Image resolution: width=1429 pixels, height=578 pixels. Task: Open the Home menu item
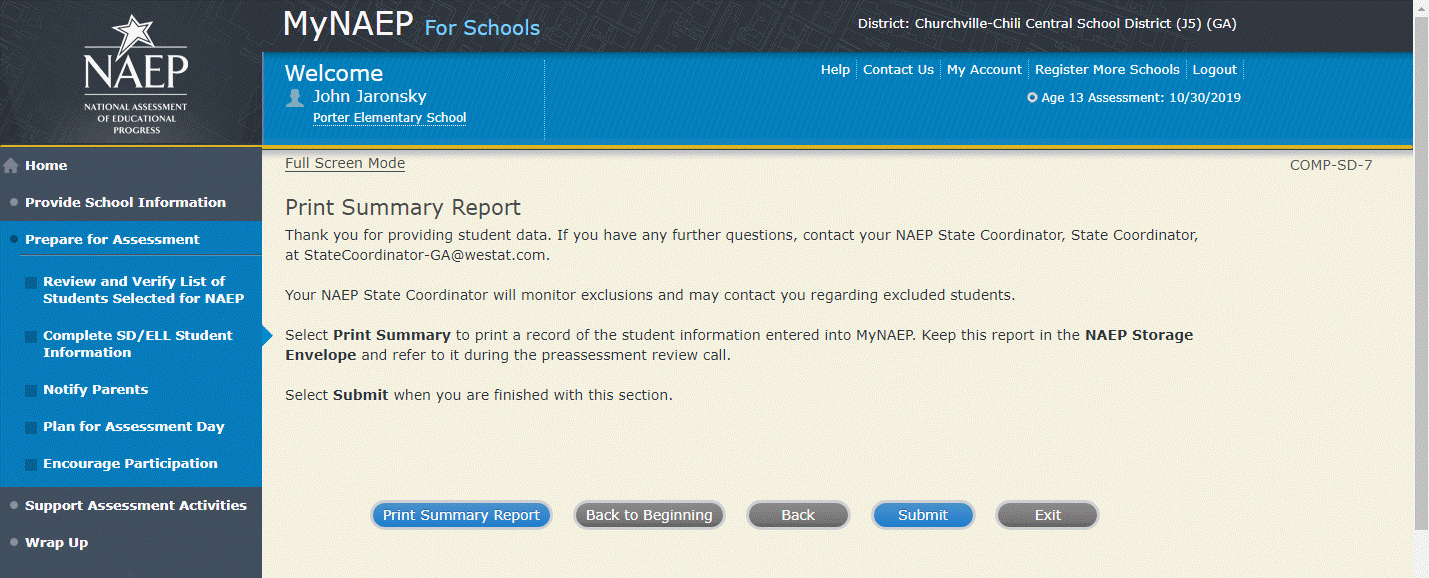click(x=46, y=166)
